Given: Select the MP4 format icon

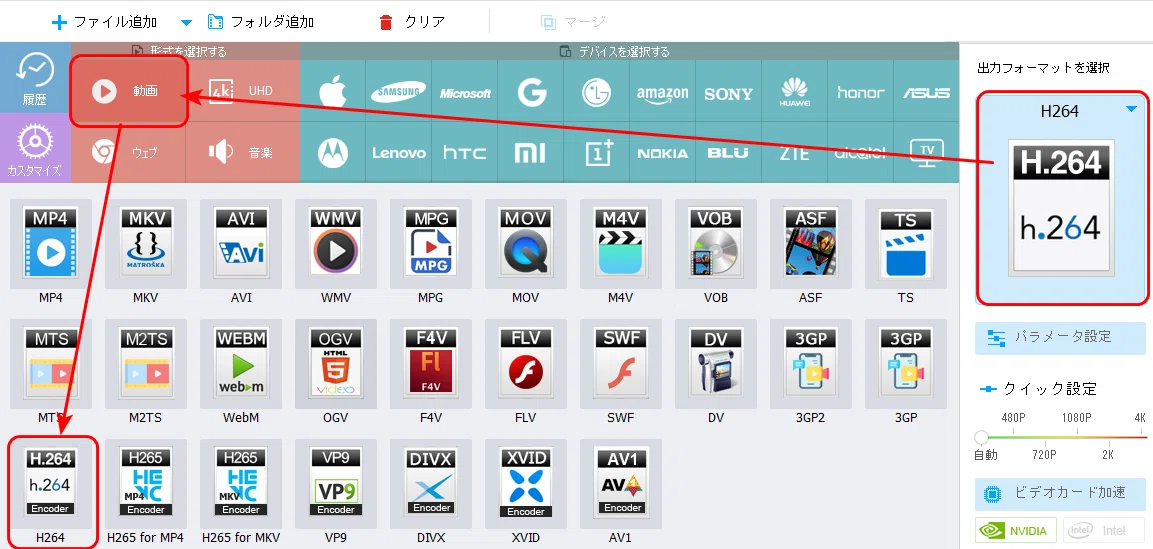Looking at the screenshot, I should point(51,243).
